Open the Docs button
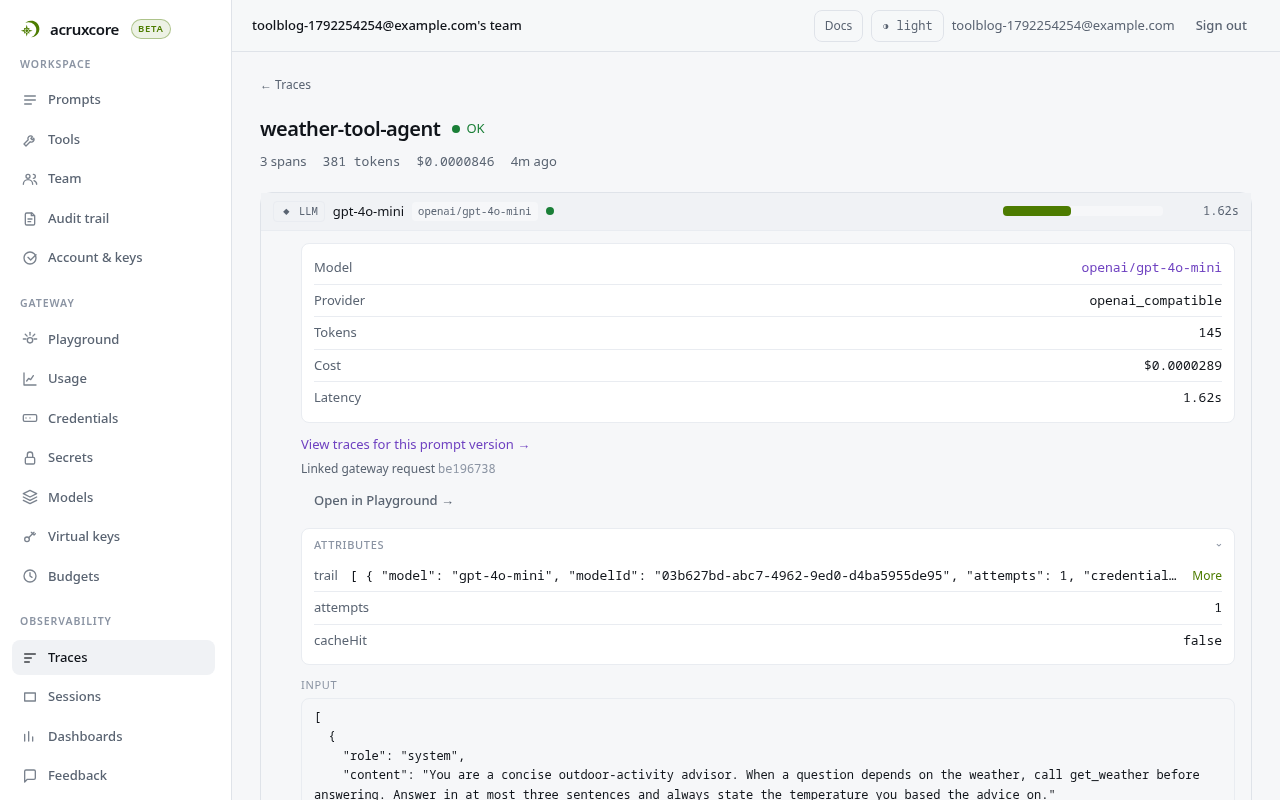Image resolution: width=1280 pixels, height=800 pixels. [x=838, y=26]
